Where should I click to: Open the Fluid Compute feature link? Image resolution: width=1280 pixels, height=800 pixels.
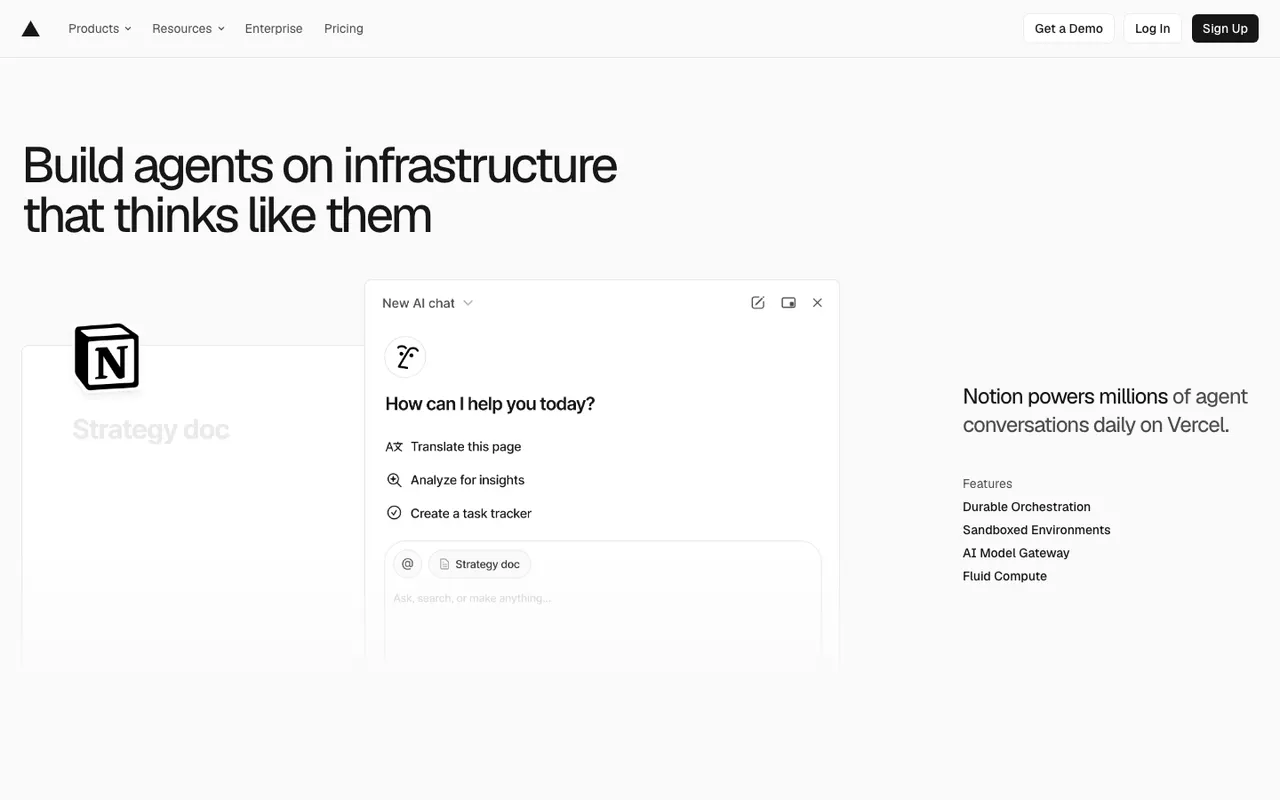1005,576
